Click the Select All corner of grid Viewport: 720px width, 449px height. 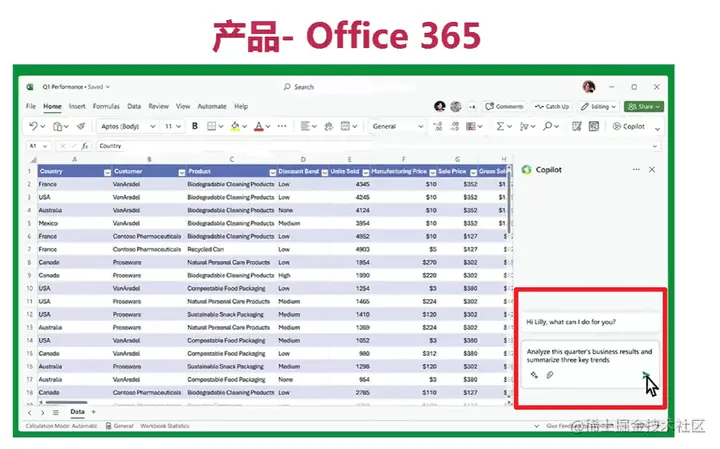(x=33, y=159)
